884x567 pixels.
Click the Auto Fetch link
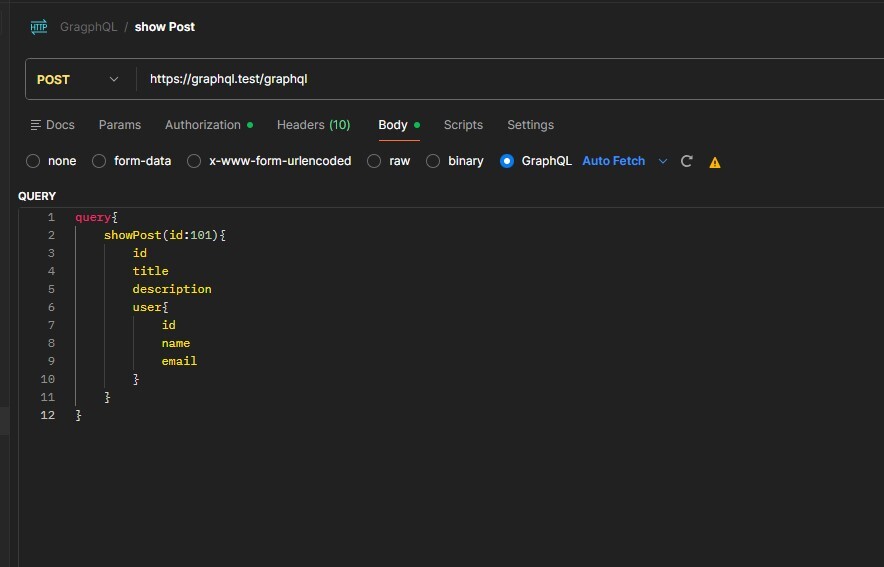[x=613, y=161]
